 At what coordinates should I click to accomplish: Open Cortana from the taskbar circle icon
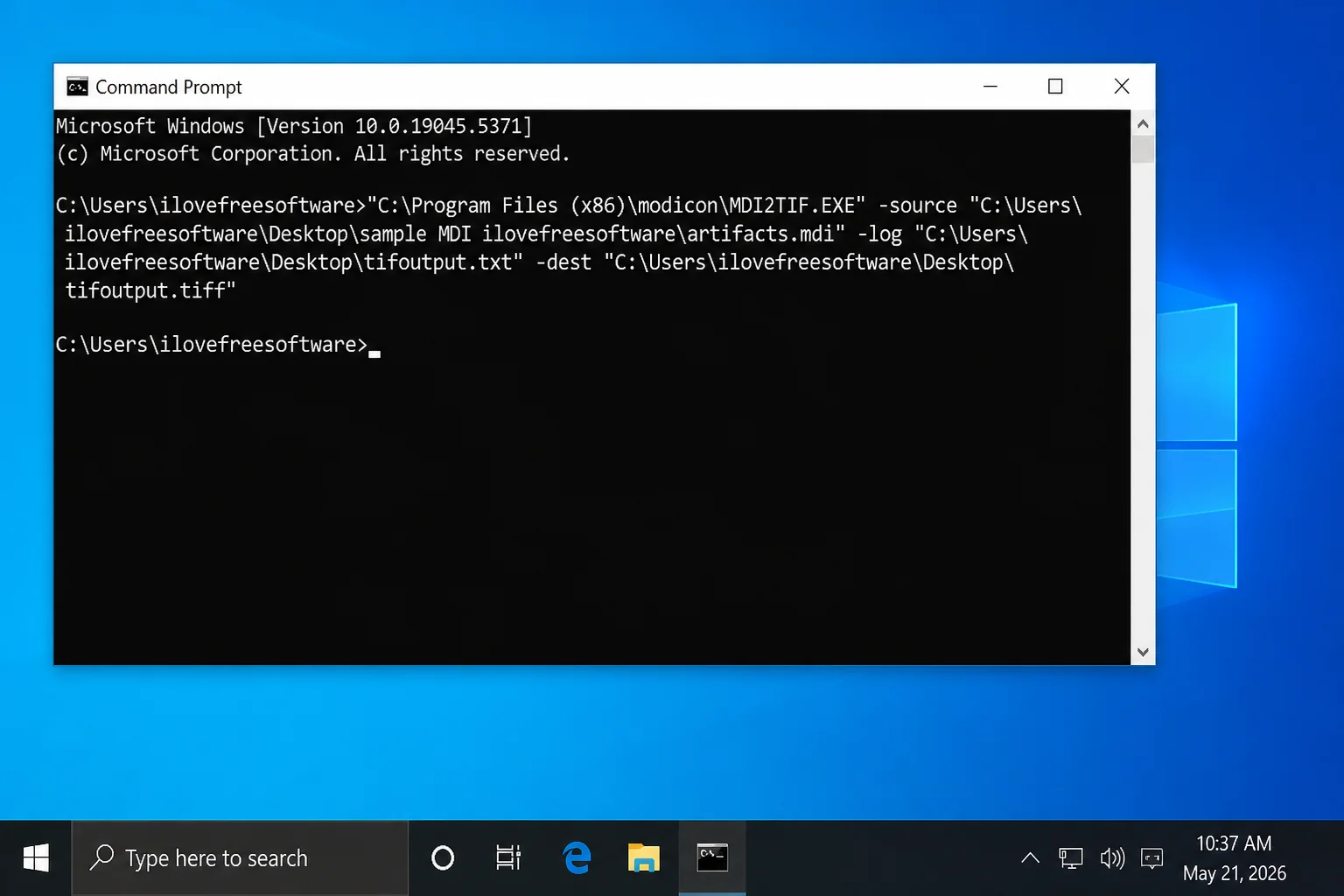click(443, 858)
